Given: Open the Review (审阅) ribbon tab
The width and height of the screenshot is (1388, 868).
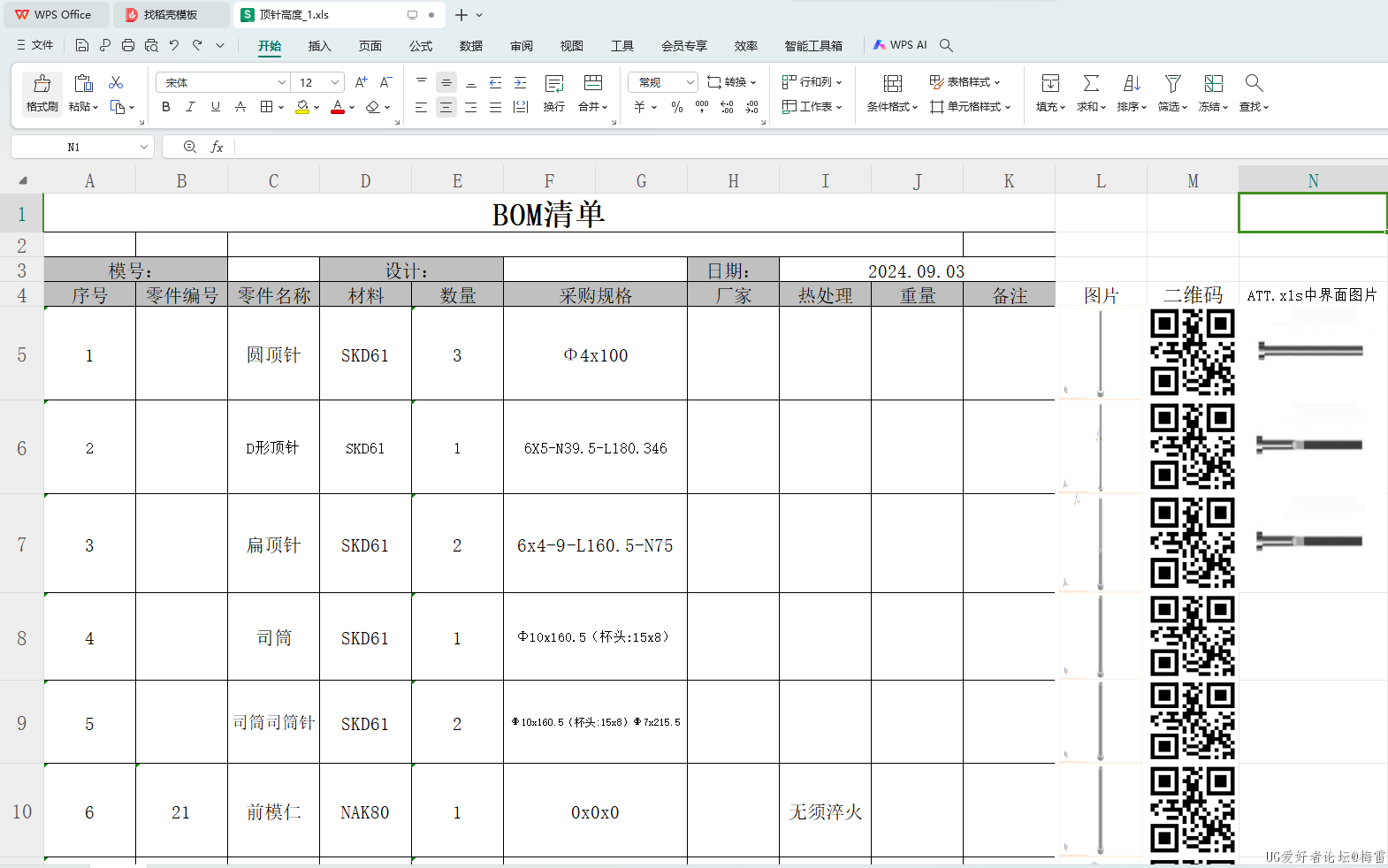Looking at the screenshot, I should 522,46.
